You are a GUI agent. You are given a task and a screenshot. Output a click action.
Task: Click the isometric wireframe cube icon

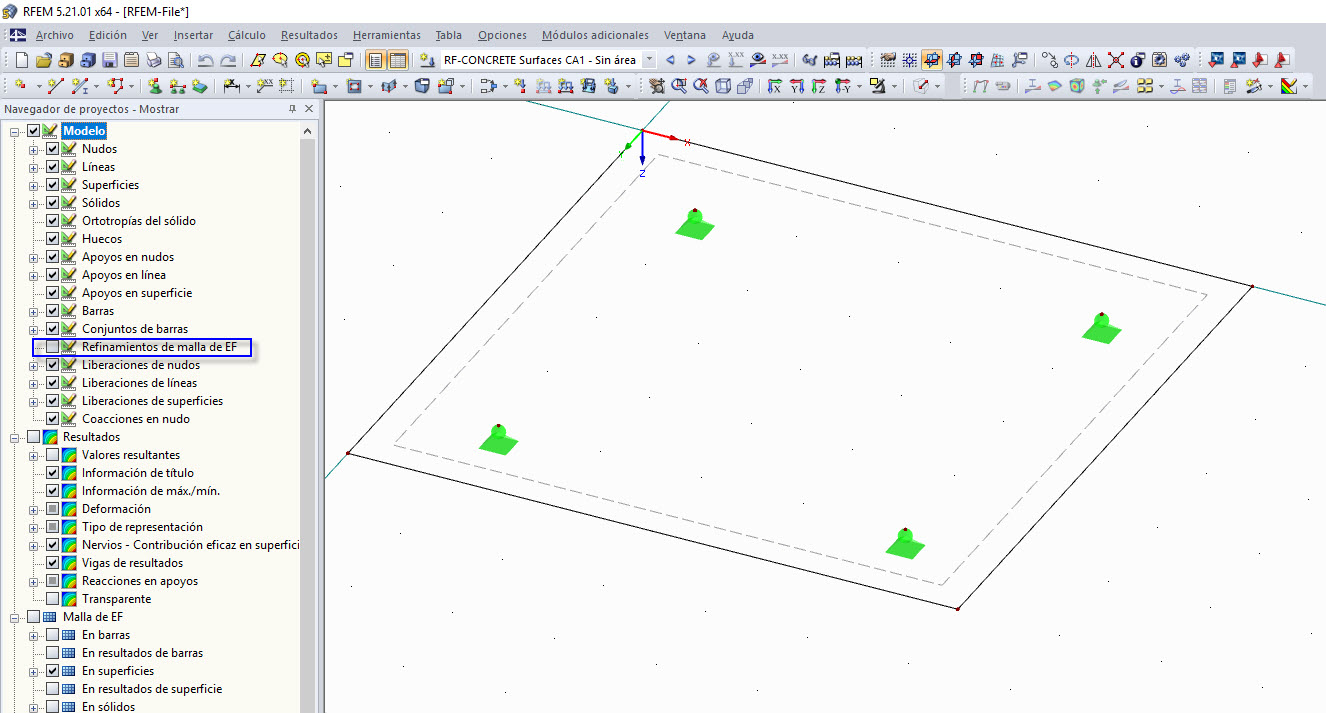coord(723,86)
